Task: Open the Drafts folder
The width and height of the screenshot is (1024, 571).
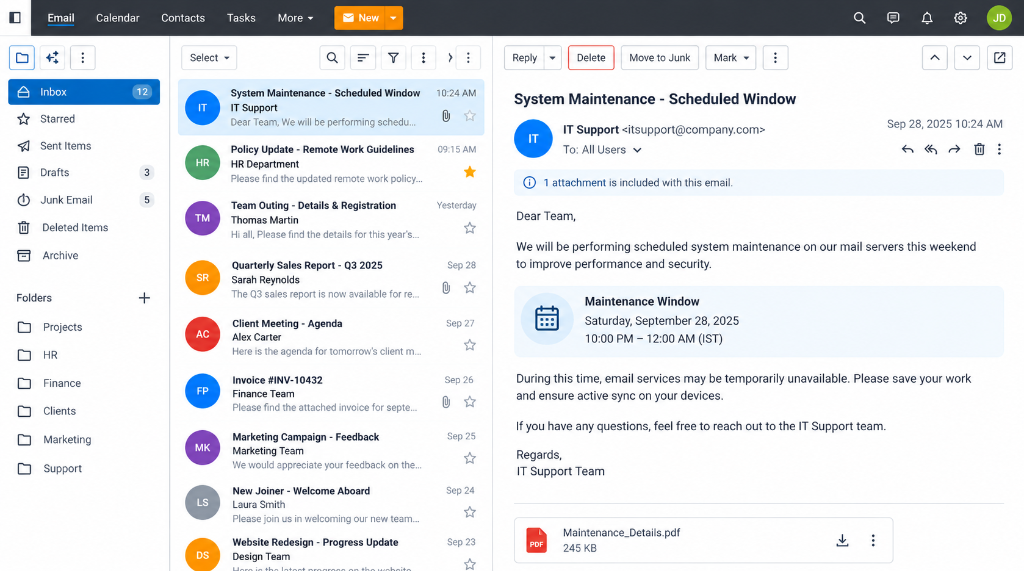Action: pos(84,172)
